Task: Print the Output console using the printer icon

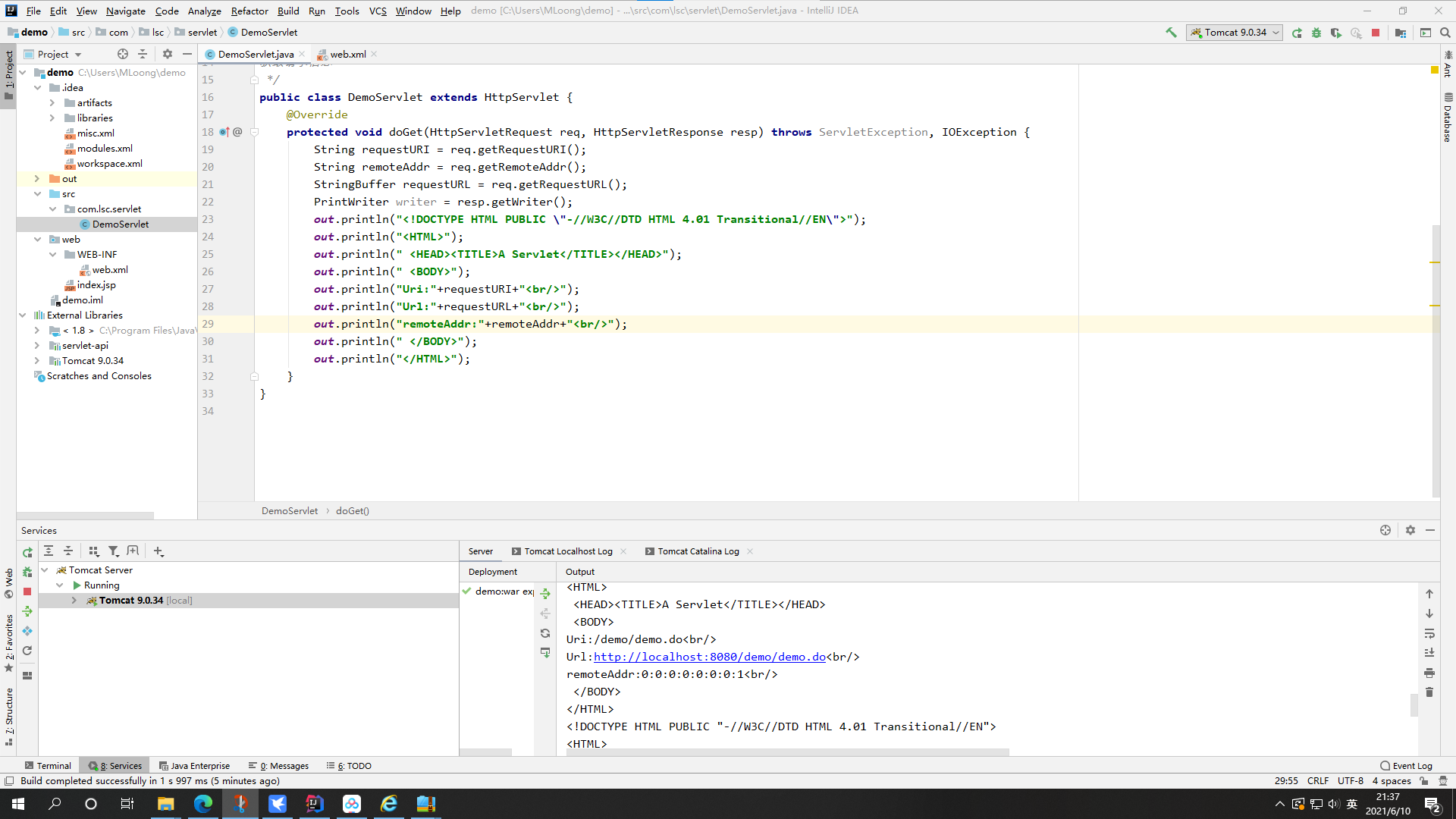Action: pos(1429,673)
